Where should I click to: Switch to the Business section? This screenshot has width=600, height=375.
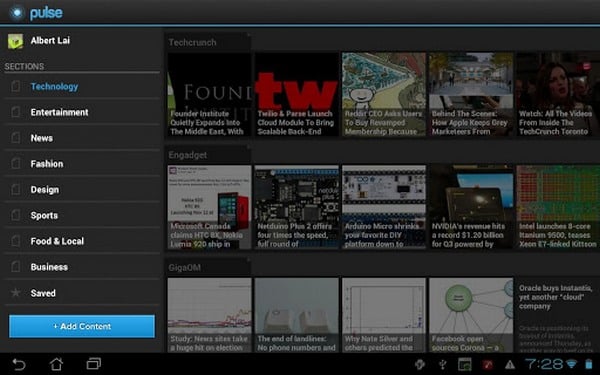coord(82,267)
